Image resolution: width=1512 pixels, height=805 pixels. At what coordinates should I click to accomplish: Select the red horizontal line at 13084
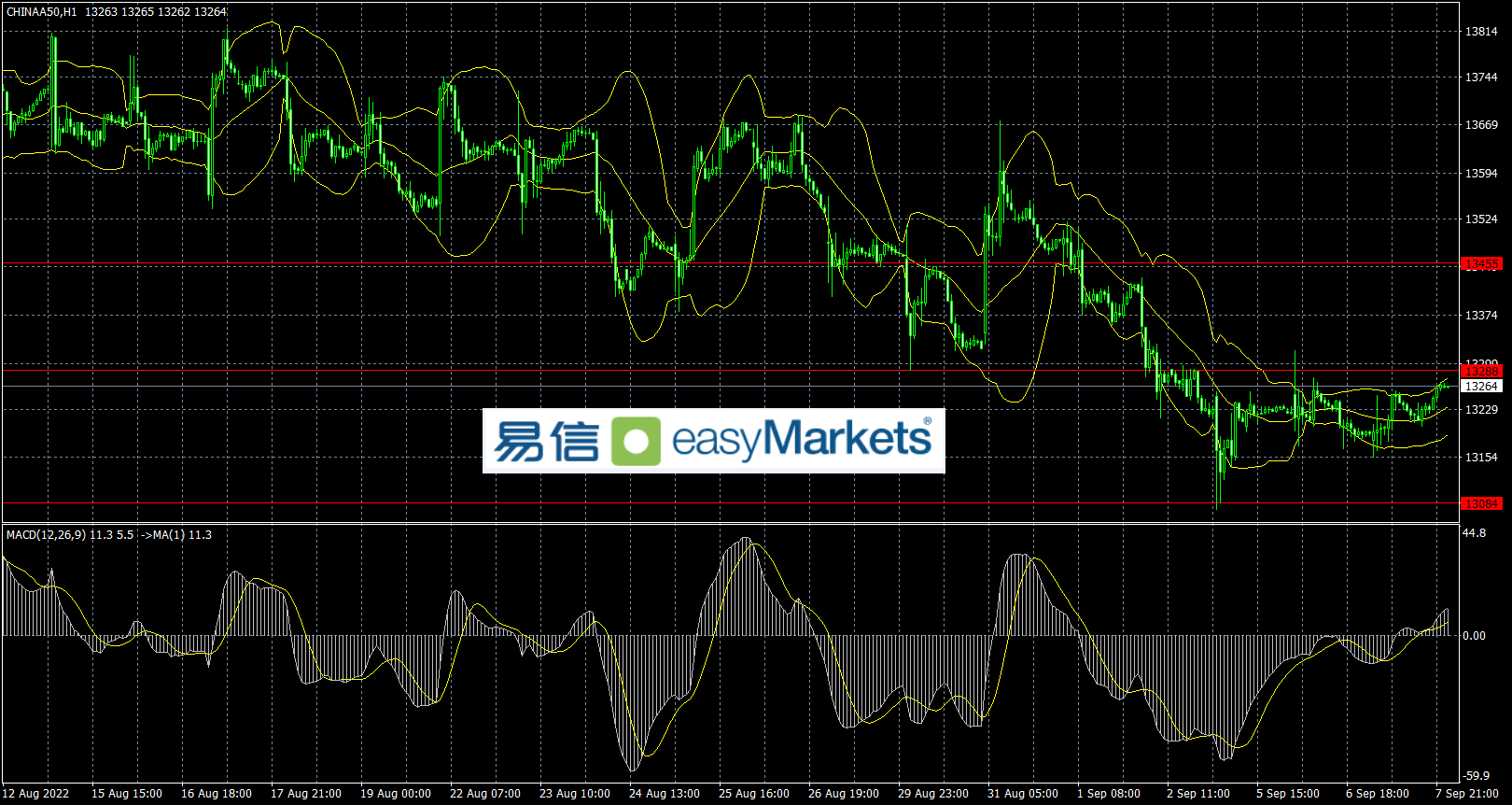coord(730,503)
